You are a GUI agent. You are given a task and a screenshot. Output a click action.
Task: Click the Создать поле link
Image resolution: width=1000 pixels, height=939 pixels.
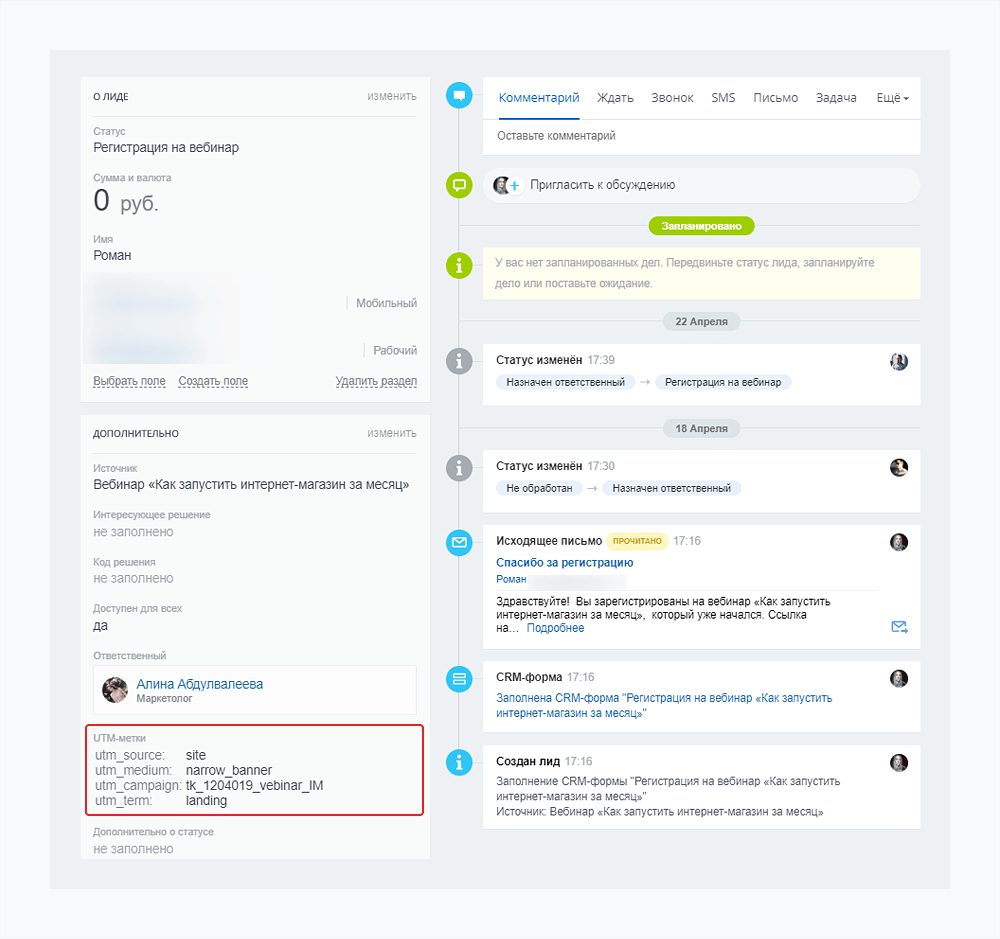pos(213,381)
